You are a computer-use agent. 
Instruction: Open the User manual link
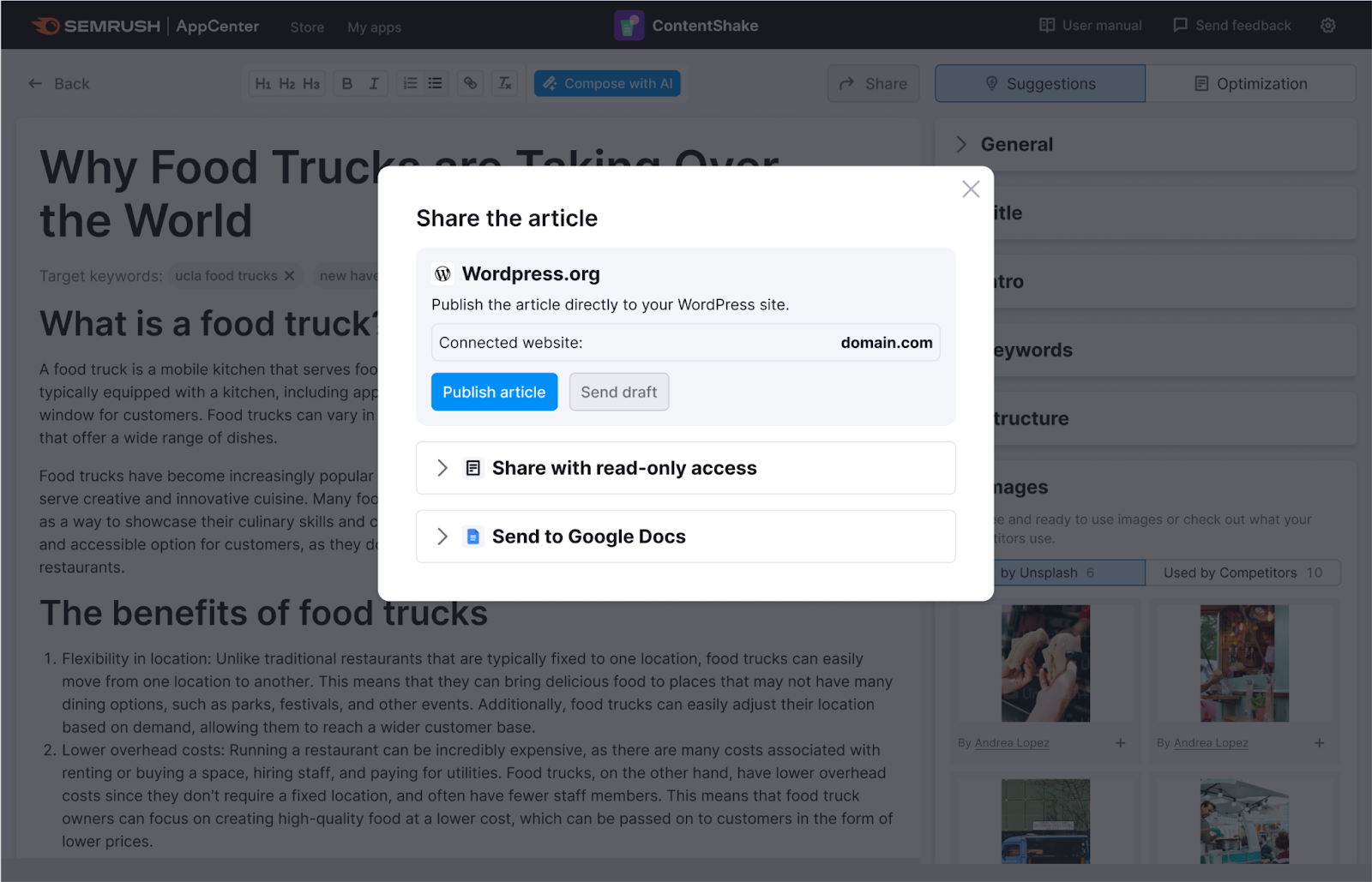coord(1090,26)
